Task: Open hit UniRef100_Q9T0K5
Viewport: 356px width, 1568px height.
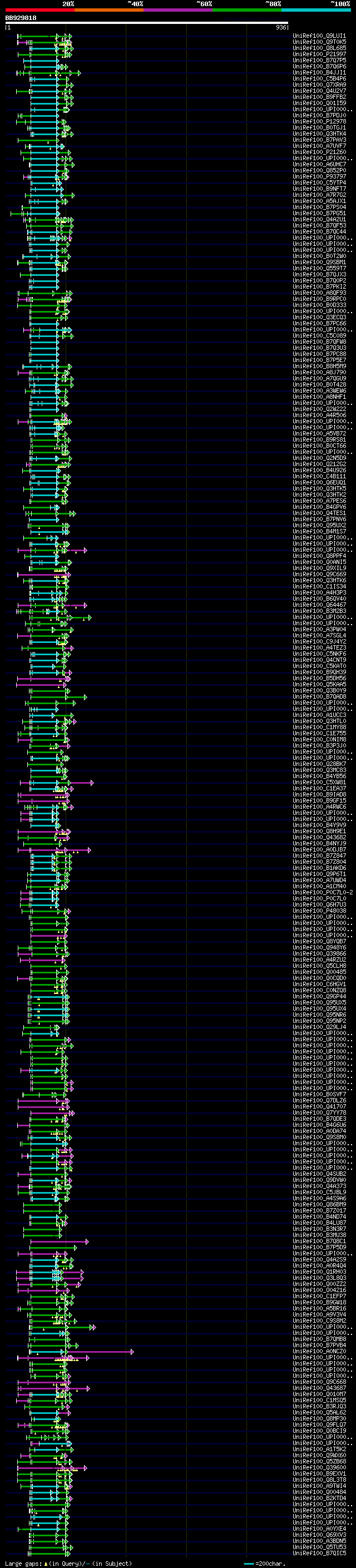Action: pyautogui.click(x=319, y=42)
